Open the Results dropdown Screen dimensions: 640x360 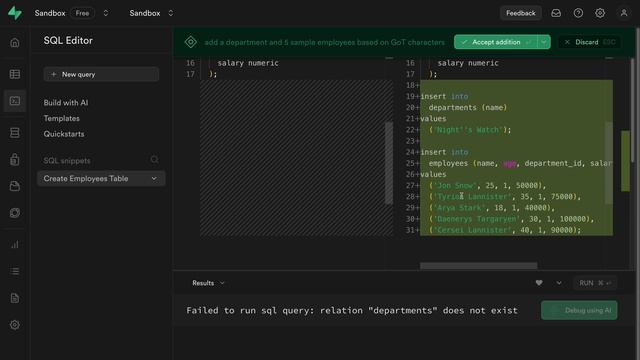click(x=208, y=283)
